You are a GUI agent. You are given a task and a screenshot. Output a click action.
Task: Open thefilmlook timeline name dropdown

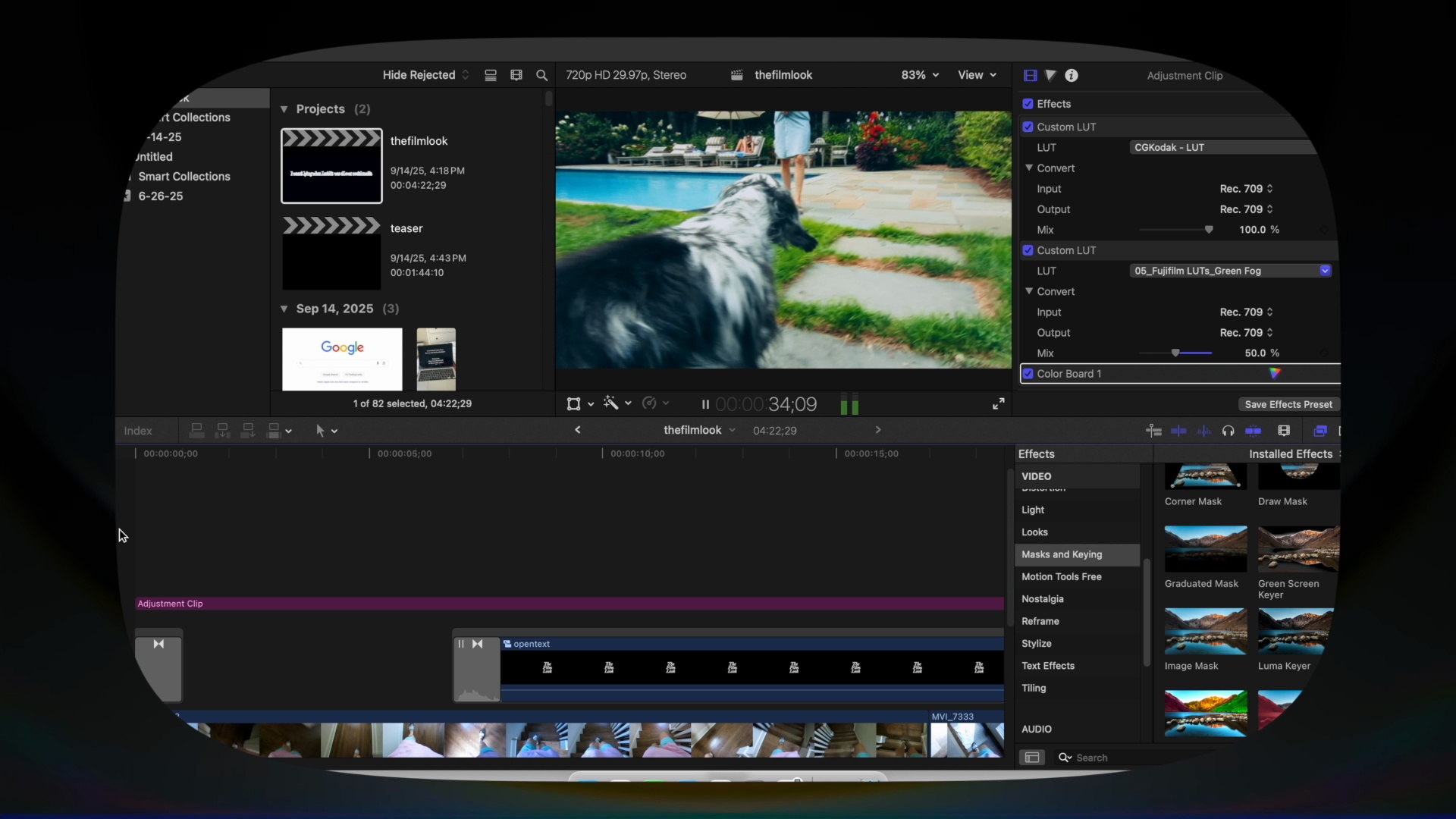[x=699, y=430]
